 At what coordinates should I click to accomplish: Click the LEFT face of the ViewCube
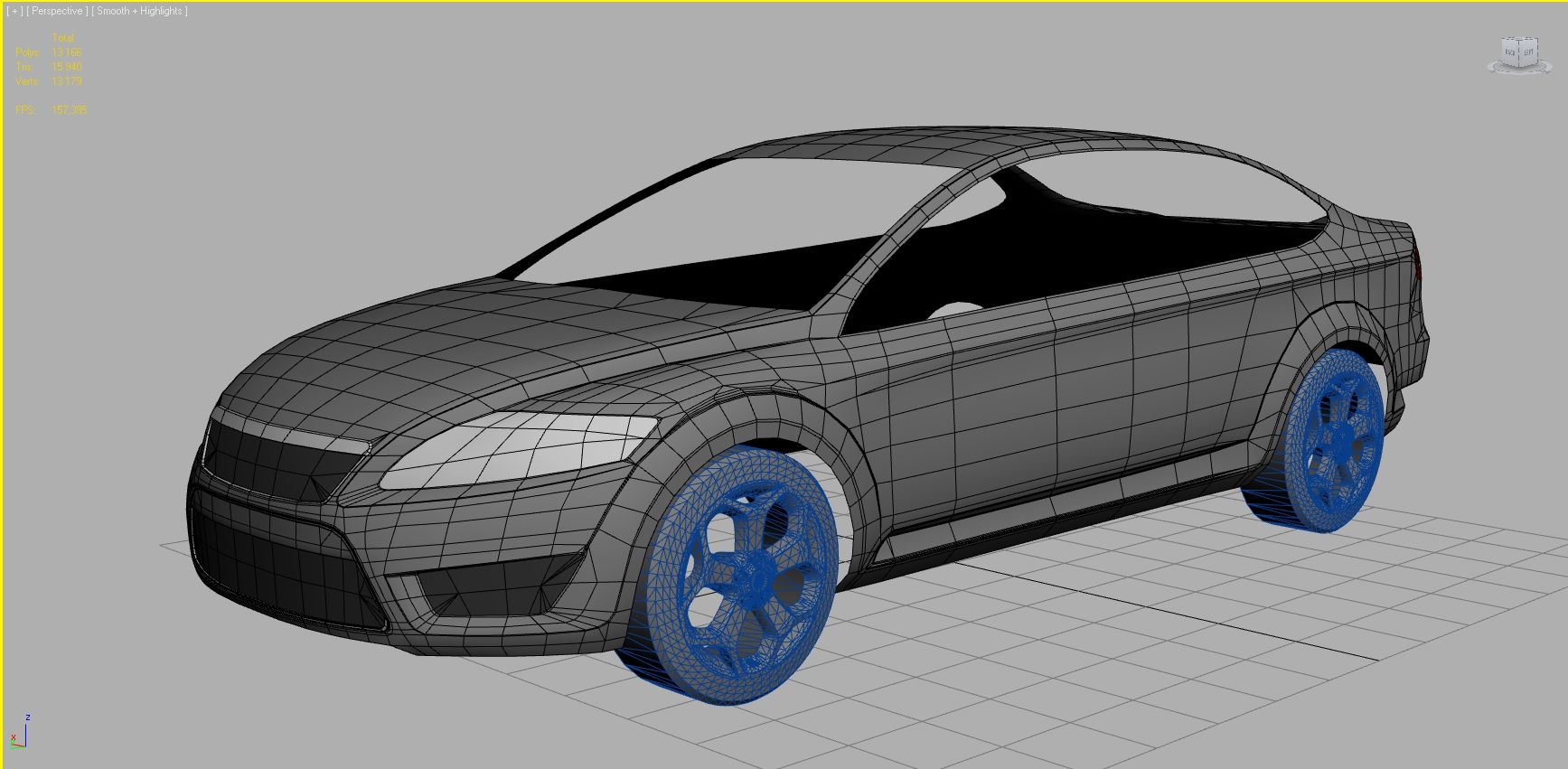[1528, 53]
